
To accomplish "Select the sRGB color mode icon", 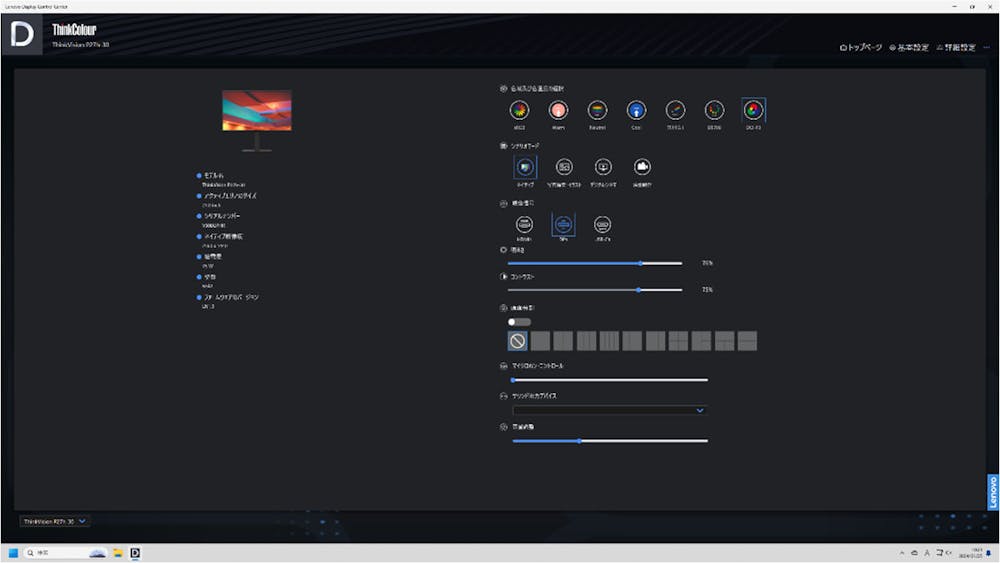I will (519, 110).
